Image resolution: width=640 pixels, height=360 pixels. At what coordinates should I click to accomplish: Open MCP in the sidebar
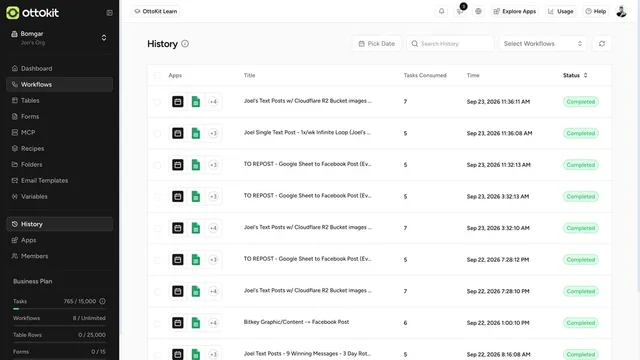(60, 132)
